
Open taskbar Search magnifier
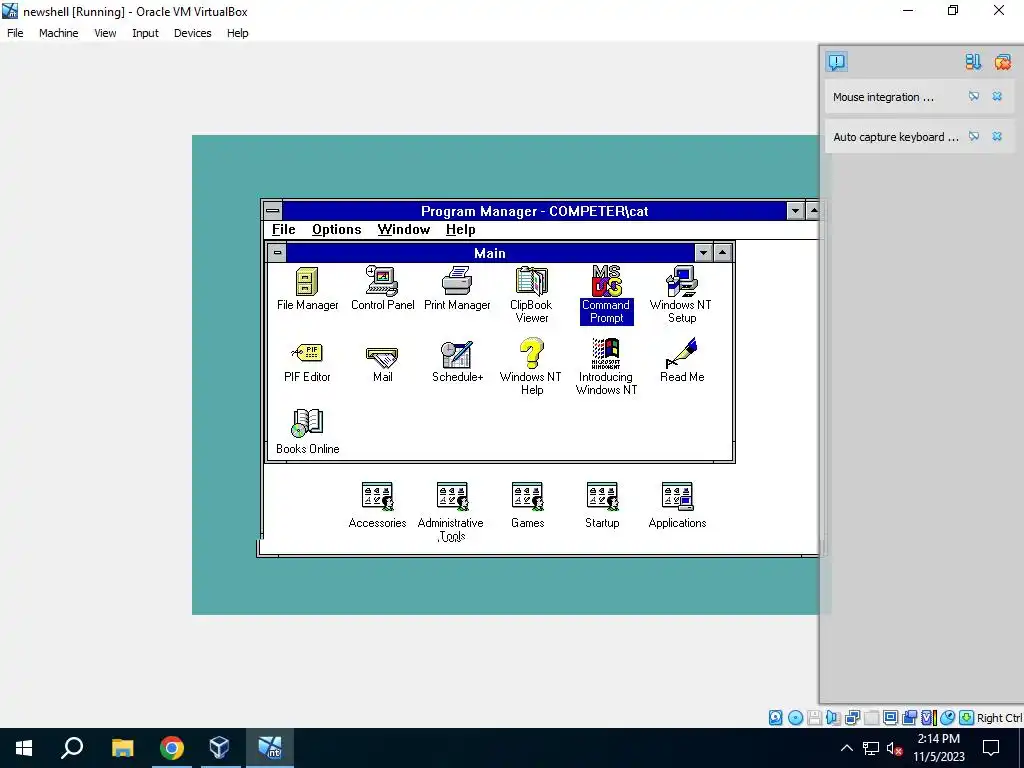point(72,748)
